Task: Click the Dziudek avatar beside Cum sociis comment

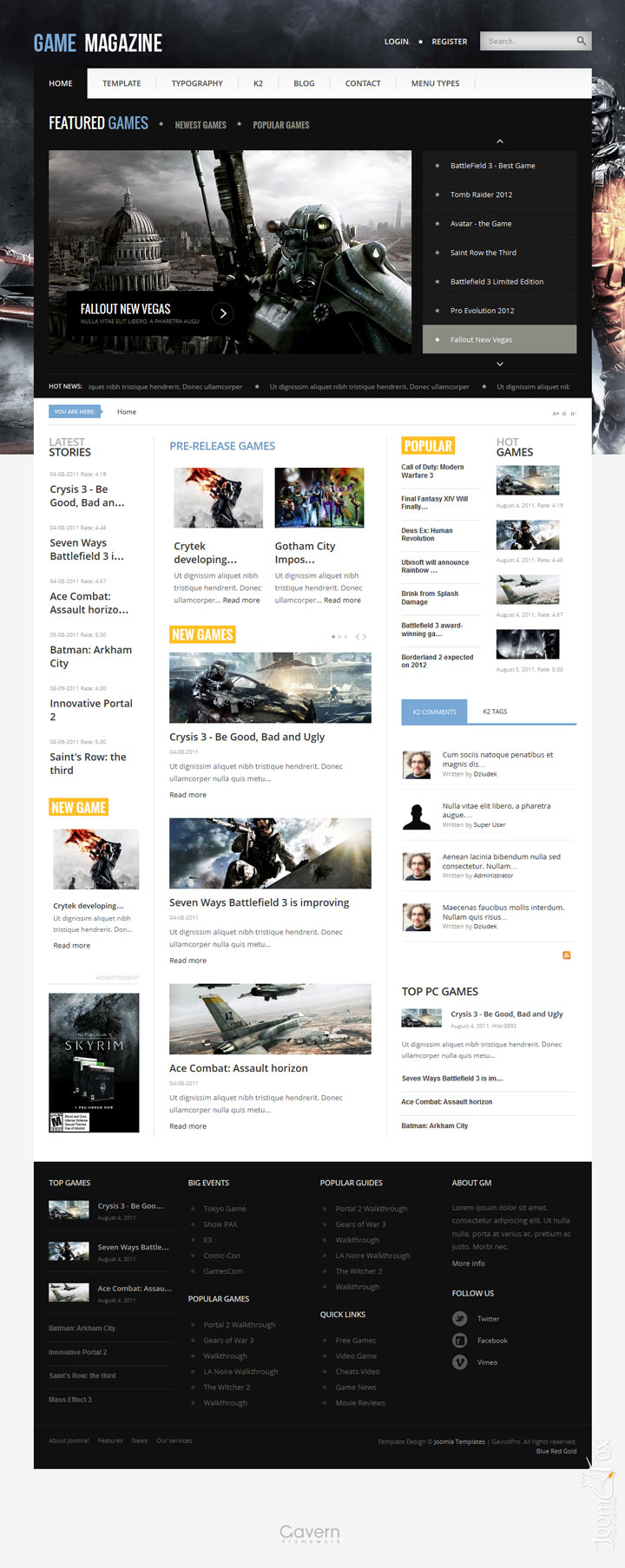Action: 417,764
